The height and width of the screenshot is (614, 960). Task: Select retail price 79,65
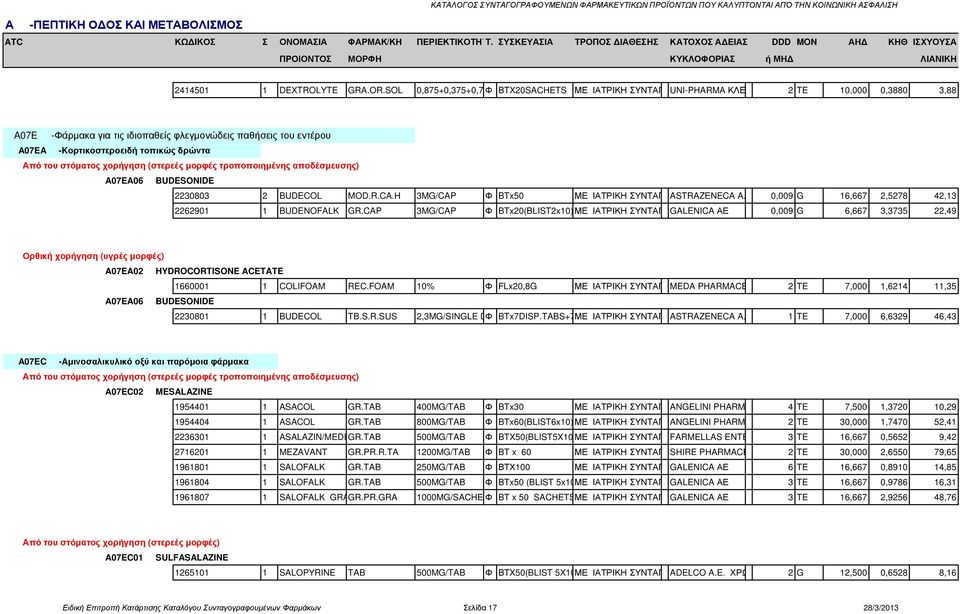[933, 452]
